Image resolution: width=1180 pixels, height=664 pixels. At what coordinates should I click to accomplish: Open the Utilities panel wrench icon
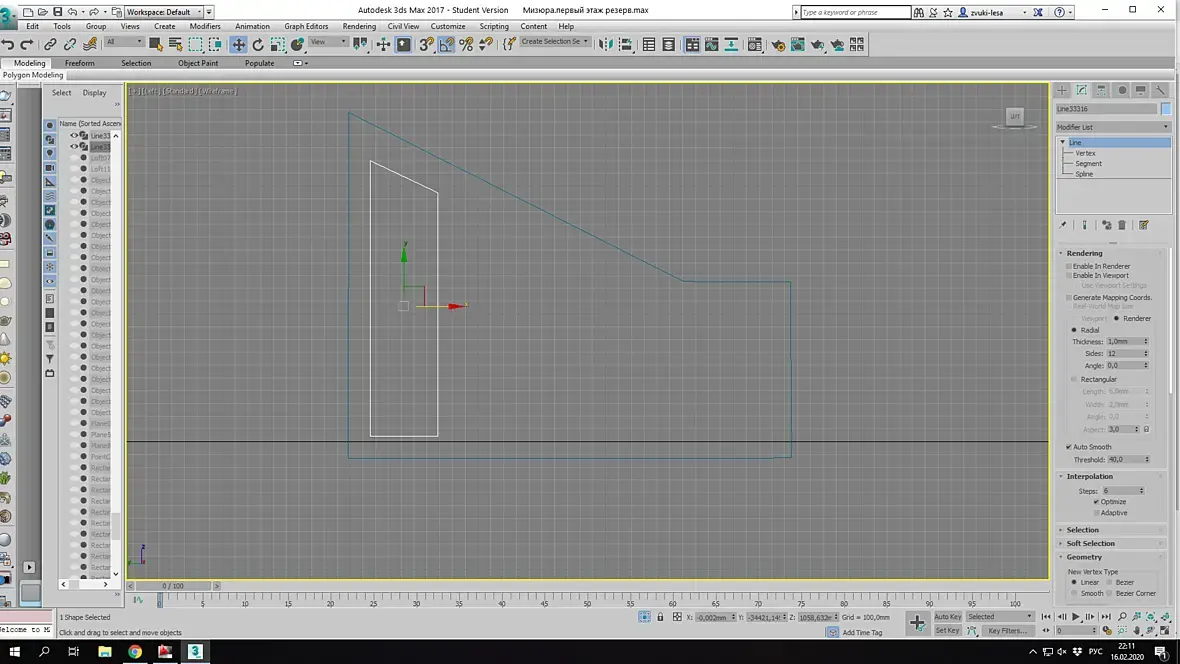tap(1160, 90)
